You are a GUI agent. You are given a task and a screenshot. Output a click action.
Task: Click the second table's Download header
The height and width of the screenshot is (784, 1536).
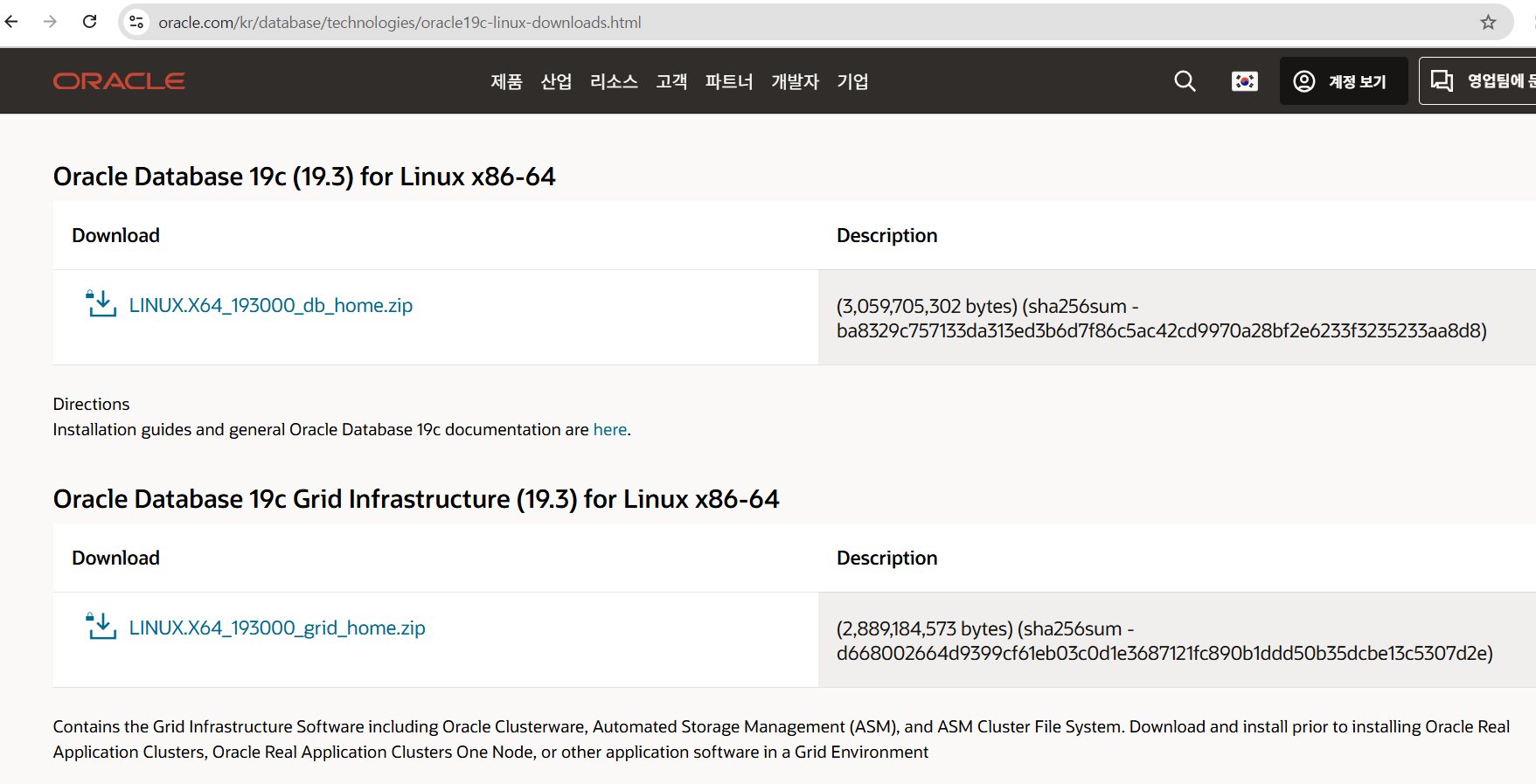[115, 558]
